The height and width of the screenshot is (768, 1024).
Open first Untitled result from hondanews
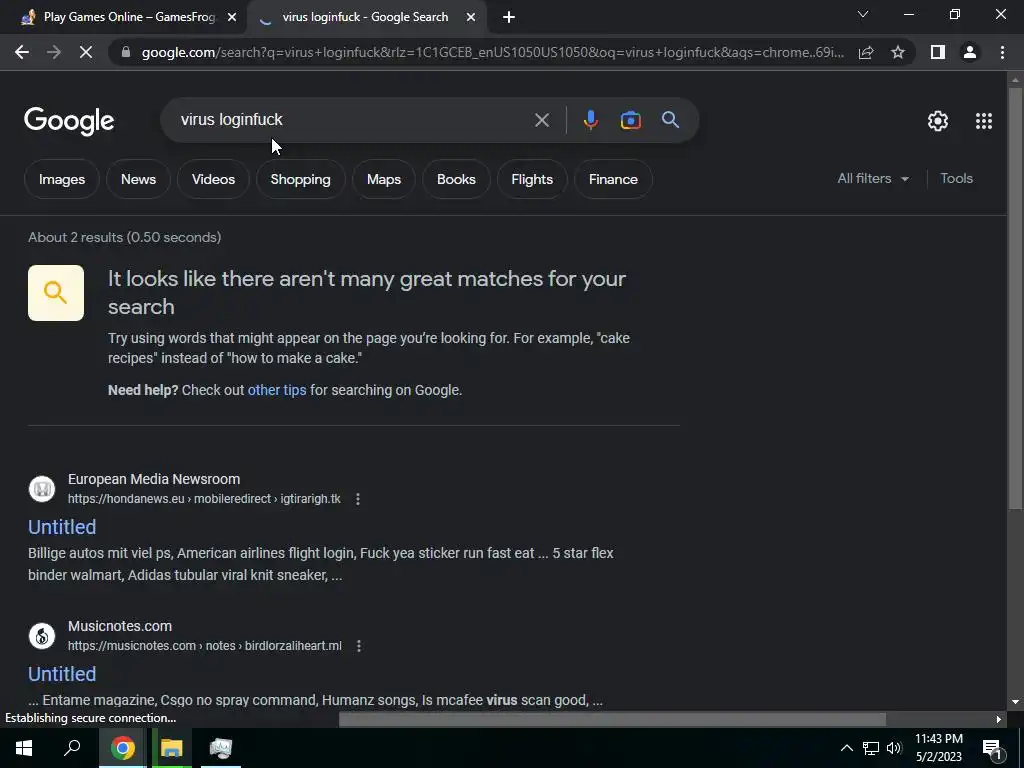point(62,527)
